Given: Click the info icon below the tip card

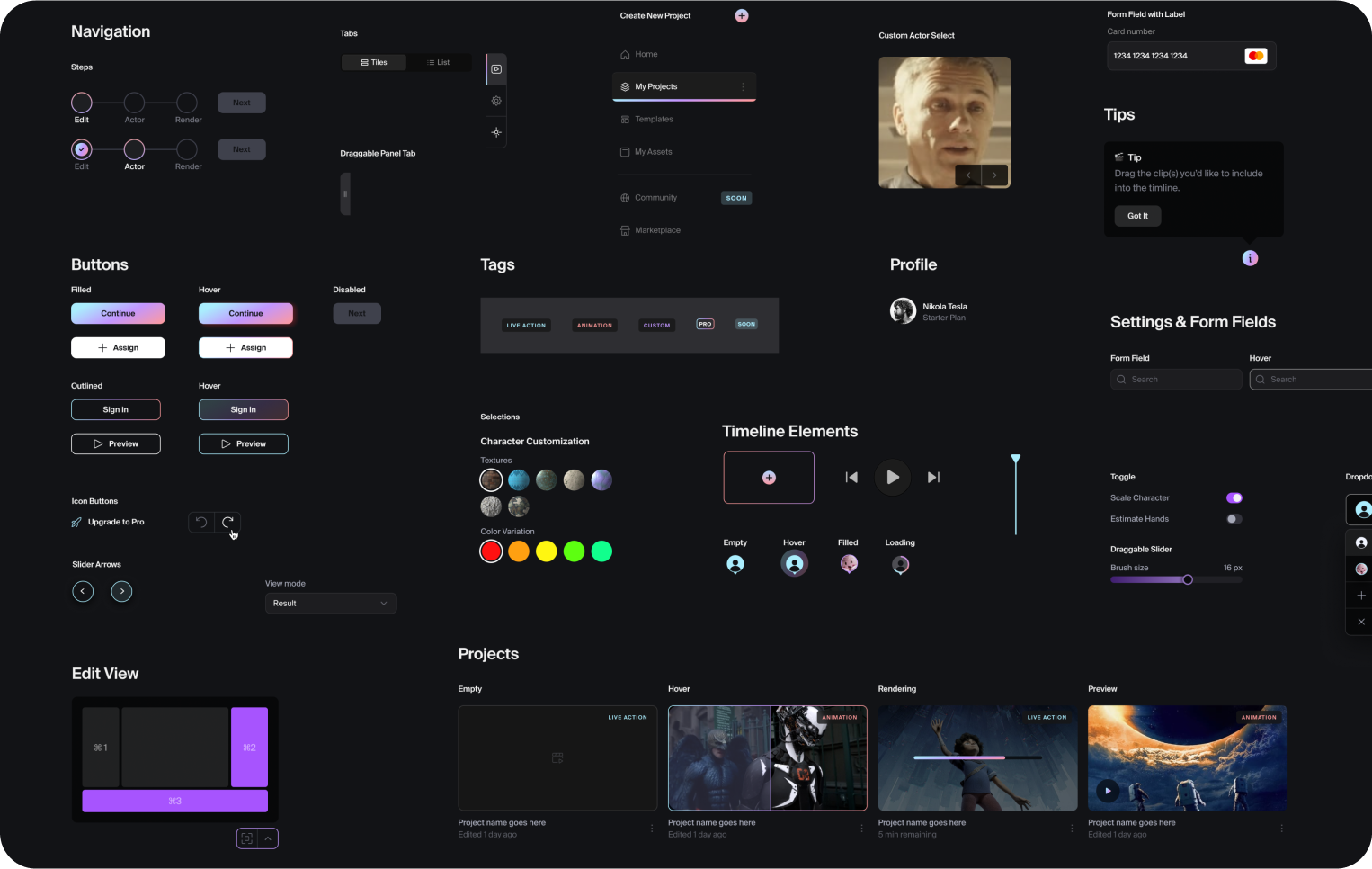Looking at the screenshot, I should pos(1250,258).
